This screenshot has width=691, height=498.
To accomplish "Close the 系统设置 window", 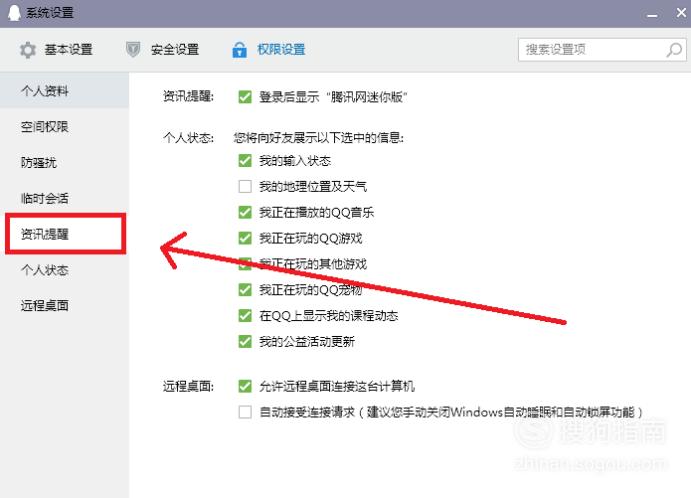I will pos(681,13).
